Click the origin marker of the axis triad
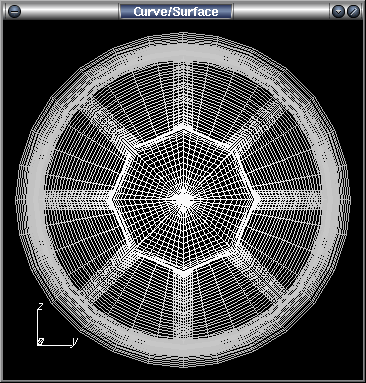Image resolution: width=366 pixels, height=383 pixels. tap(41, 341)
